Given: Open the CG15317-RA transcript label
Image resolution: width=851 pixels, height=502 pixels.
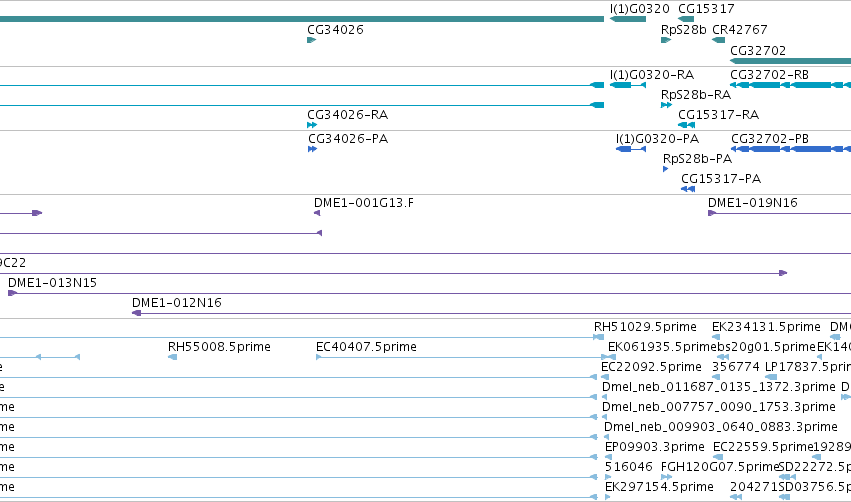Looking at the screenshot, I should pyautogui.click(x=719, y=115).
